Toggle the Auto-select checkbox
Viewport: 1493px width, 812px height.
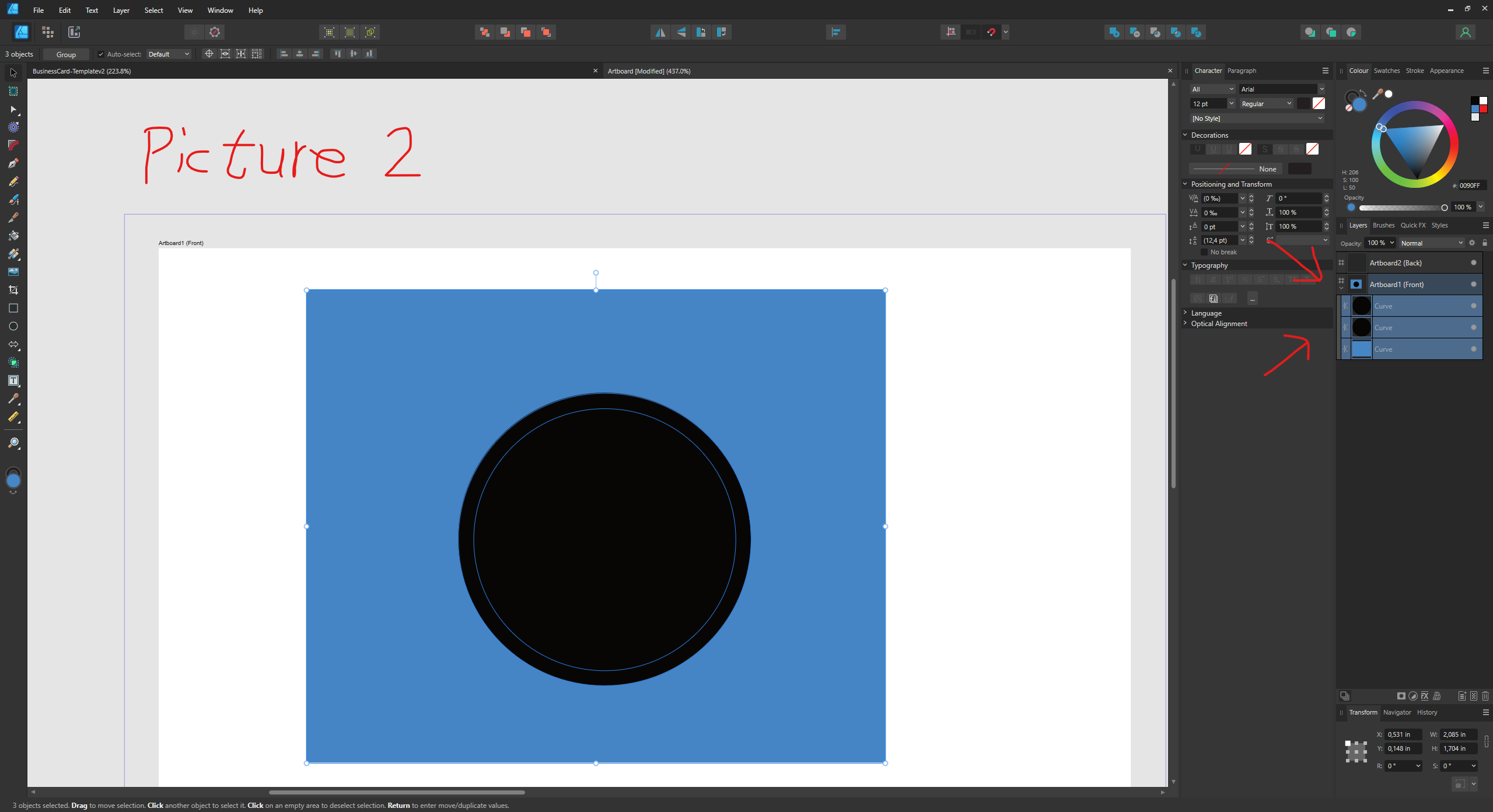[x=101, y=54]
